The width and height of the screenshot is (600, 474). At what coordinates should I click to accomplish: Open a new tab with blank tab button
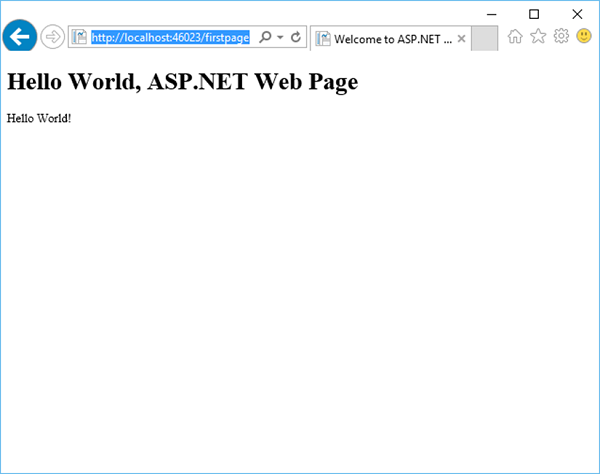tap(484, 39)
